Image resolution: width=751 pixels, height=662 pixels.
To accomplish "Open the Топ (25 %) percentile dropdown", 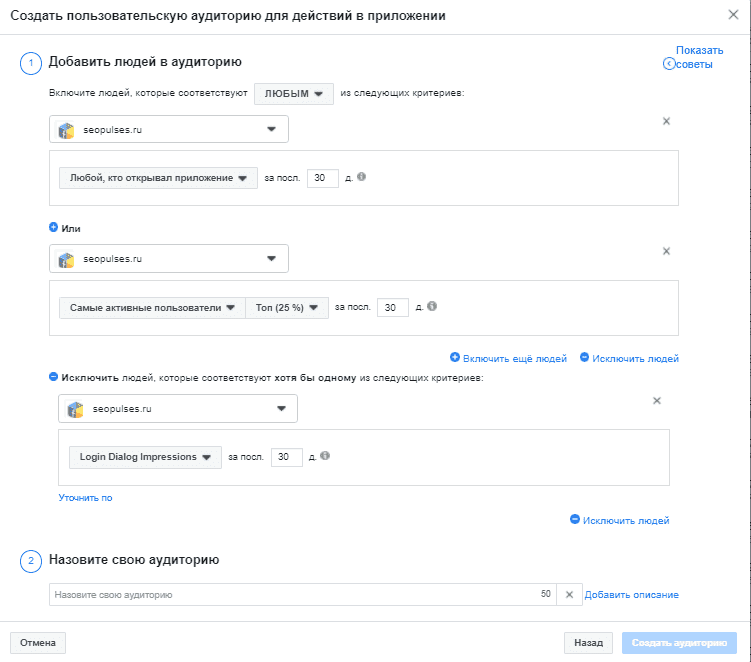I will click(x=287, y=308).
